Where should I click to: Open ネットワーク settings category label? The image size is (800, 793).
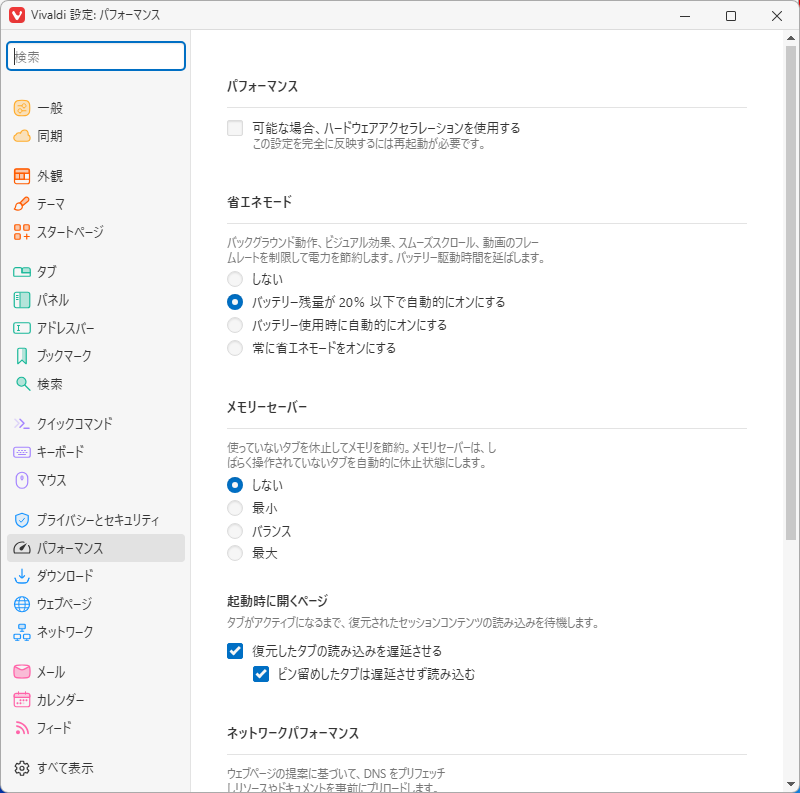(65, 632)
